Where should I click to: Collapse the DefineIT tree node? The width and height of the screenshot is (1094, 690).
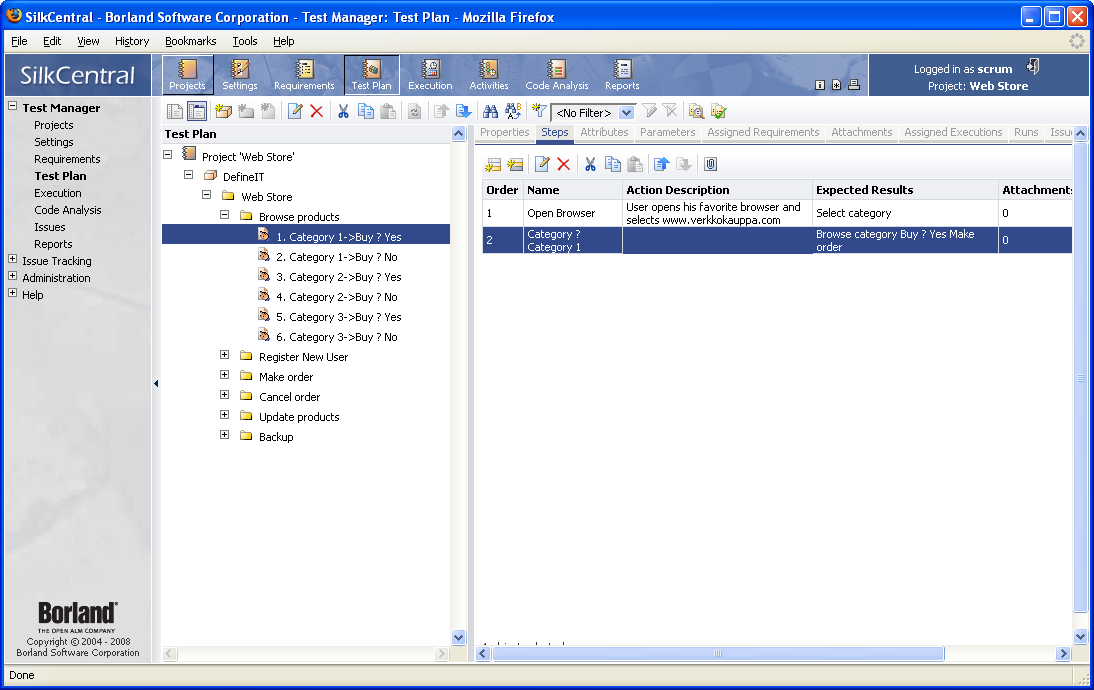click(188, 174)
